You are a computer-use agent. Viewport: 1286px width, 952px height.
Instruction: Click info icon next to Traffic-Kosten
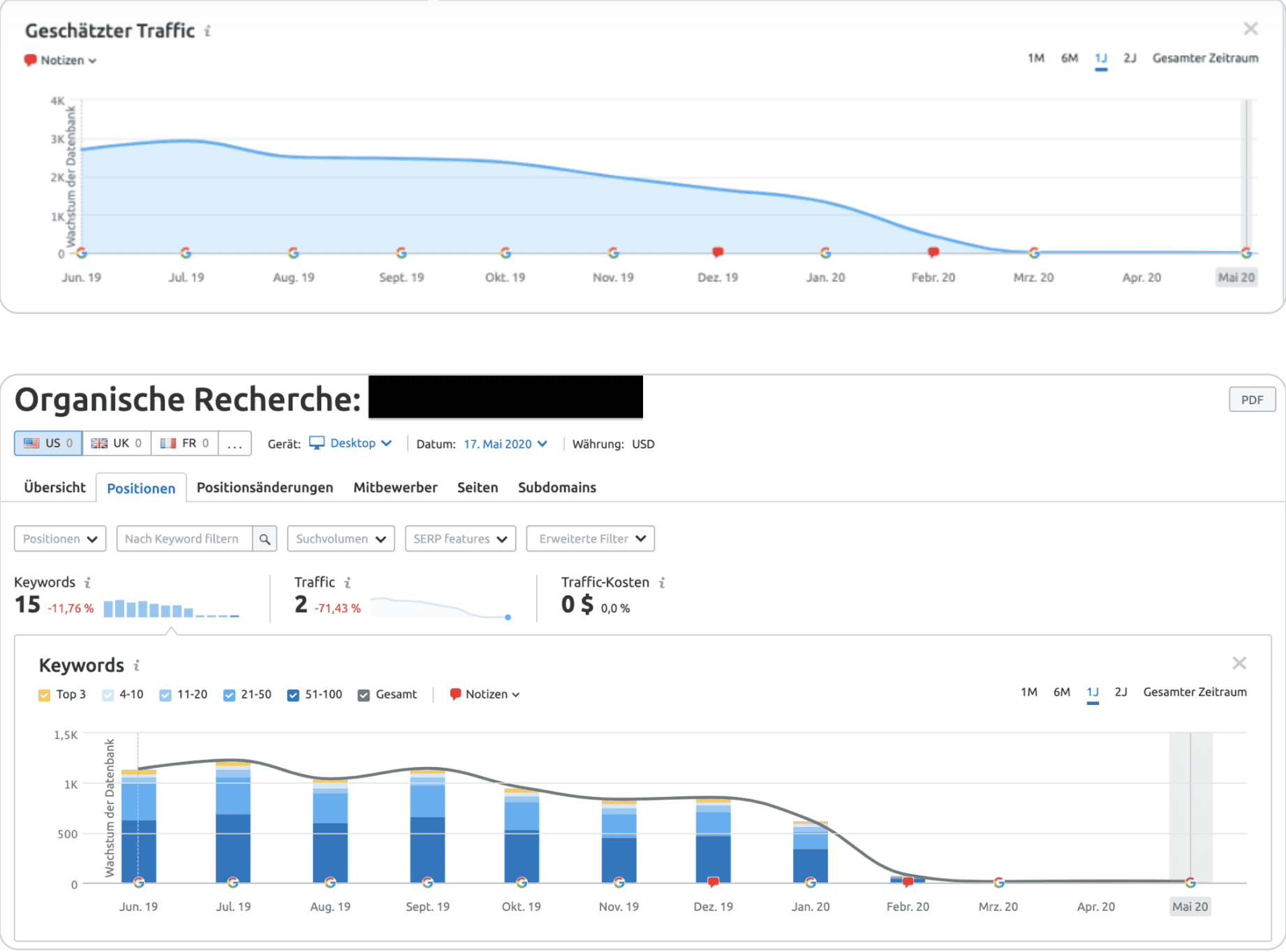click(662, 583)
